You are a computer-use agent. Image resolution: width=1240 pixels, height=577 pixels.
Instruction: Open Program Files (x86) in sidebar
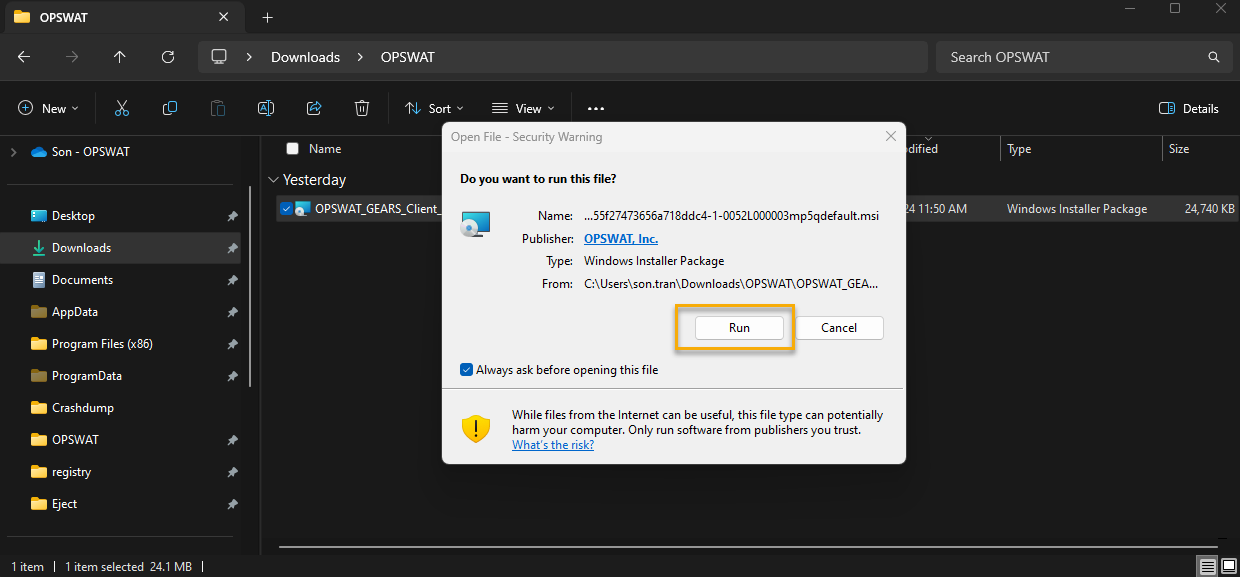(102, 344)
